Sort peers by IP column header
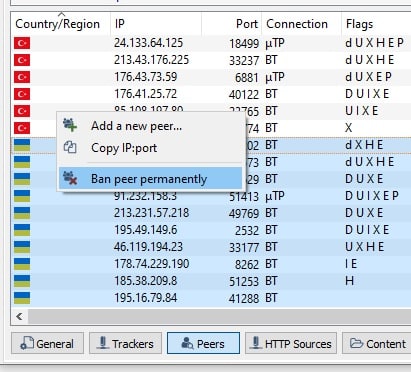Screen dimensions: 411x372 pos(156,24)
